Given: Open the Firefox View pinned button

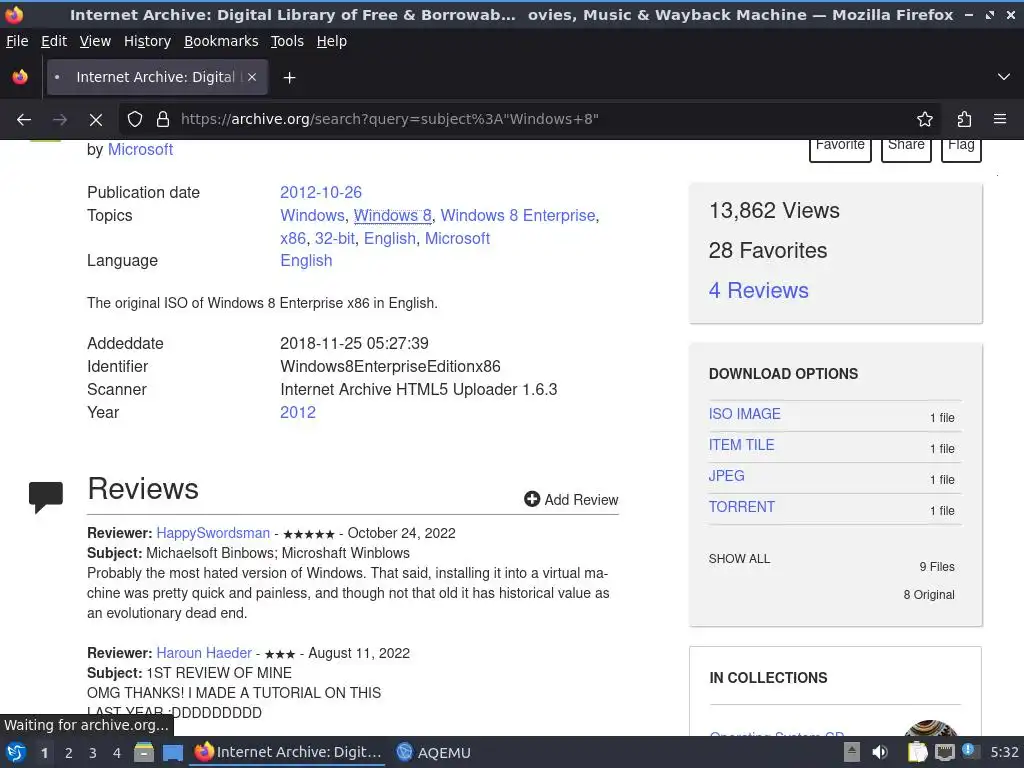Looking at the screenshot, I should (20, 77).
